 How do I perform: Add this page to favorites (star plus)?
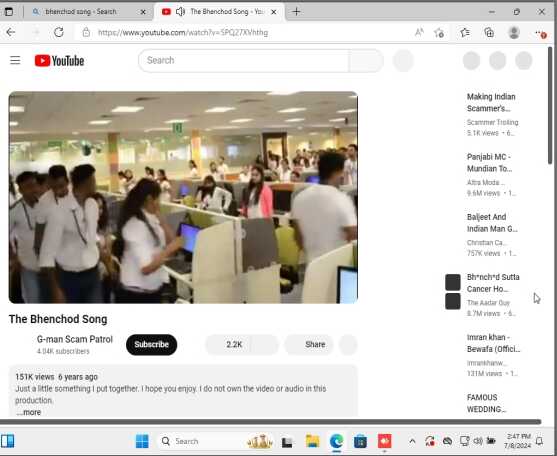[x=439, y=33]
